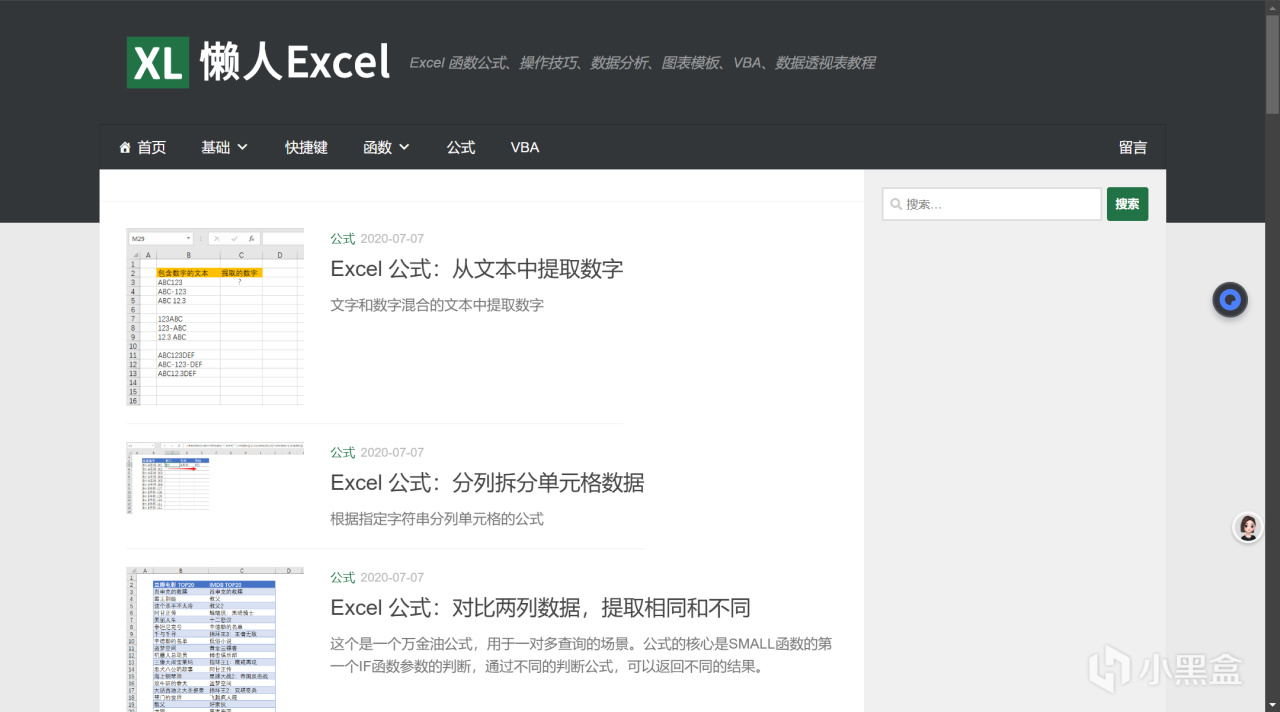Click the magnifier icon in search box
The width and height of the screenshot is (1280, 712).
pyautogui.click(x=894, y=204)
